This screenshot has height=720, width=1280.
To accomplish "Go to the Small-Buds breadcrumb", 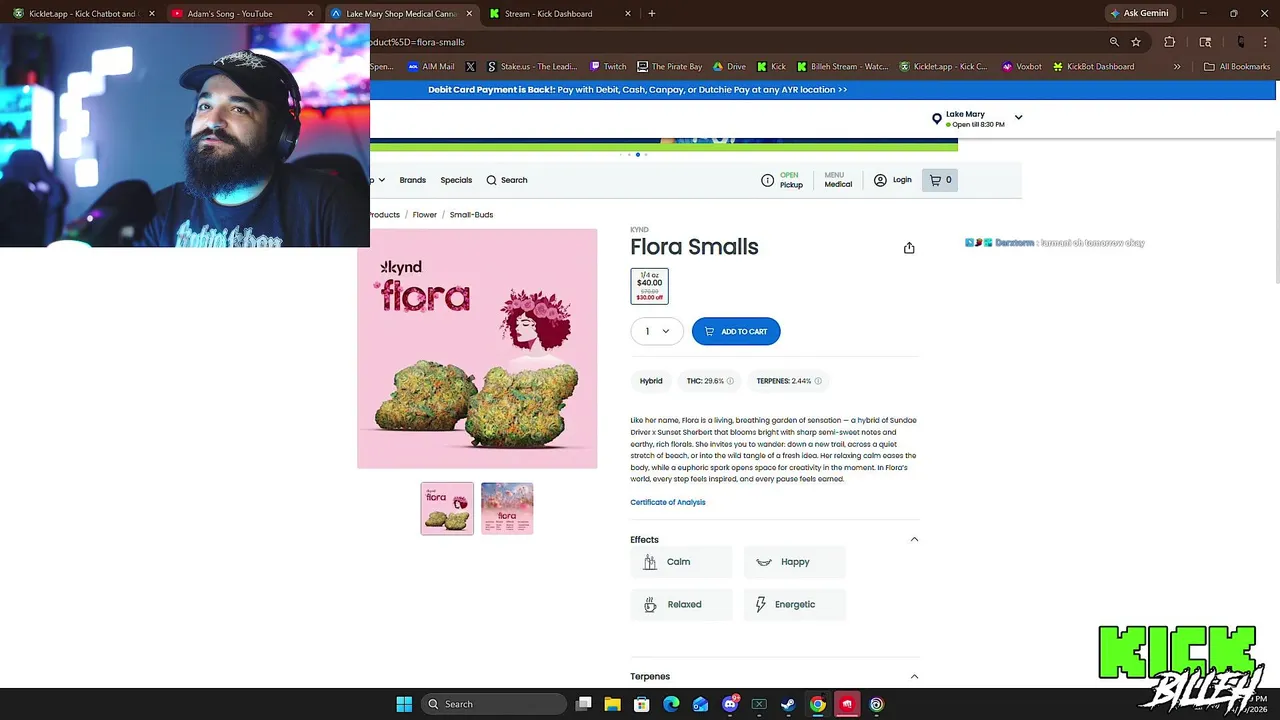I will 471,215.
